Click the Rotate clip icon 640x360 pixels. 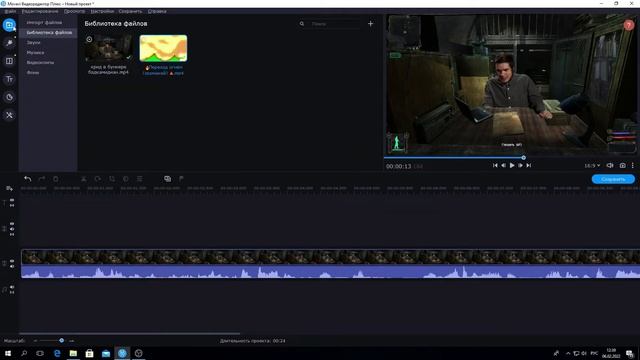(98, 179)
